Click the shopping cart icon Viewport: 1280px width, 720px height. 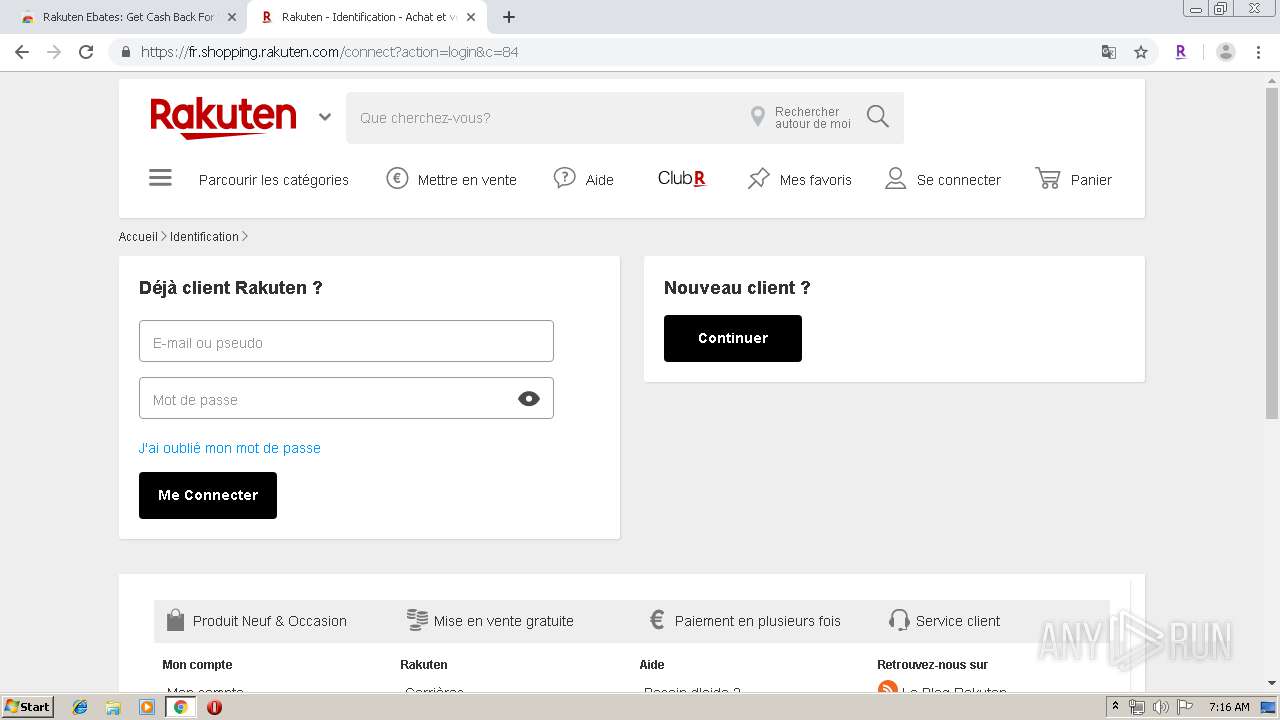tap(1048, 178)
